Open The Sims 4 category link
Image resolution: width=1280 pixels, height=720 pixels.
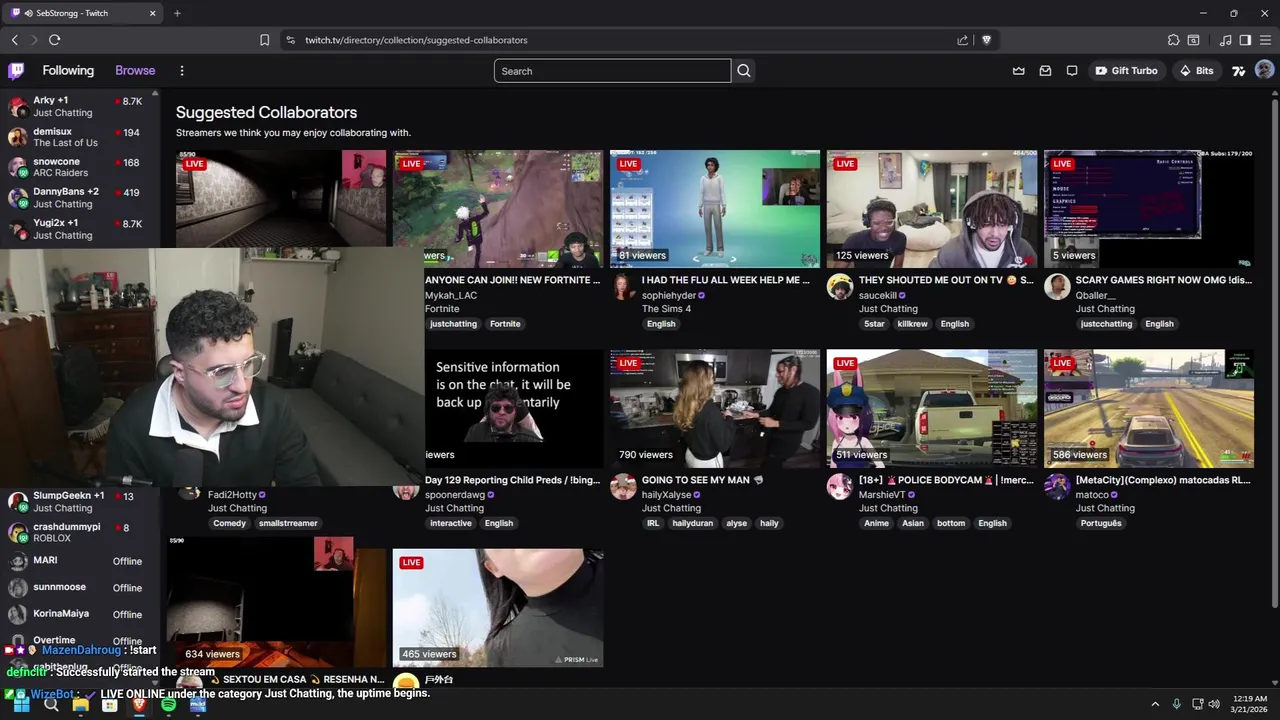pos(666,309)
